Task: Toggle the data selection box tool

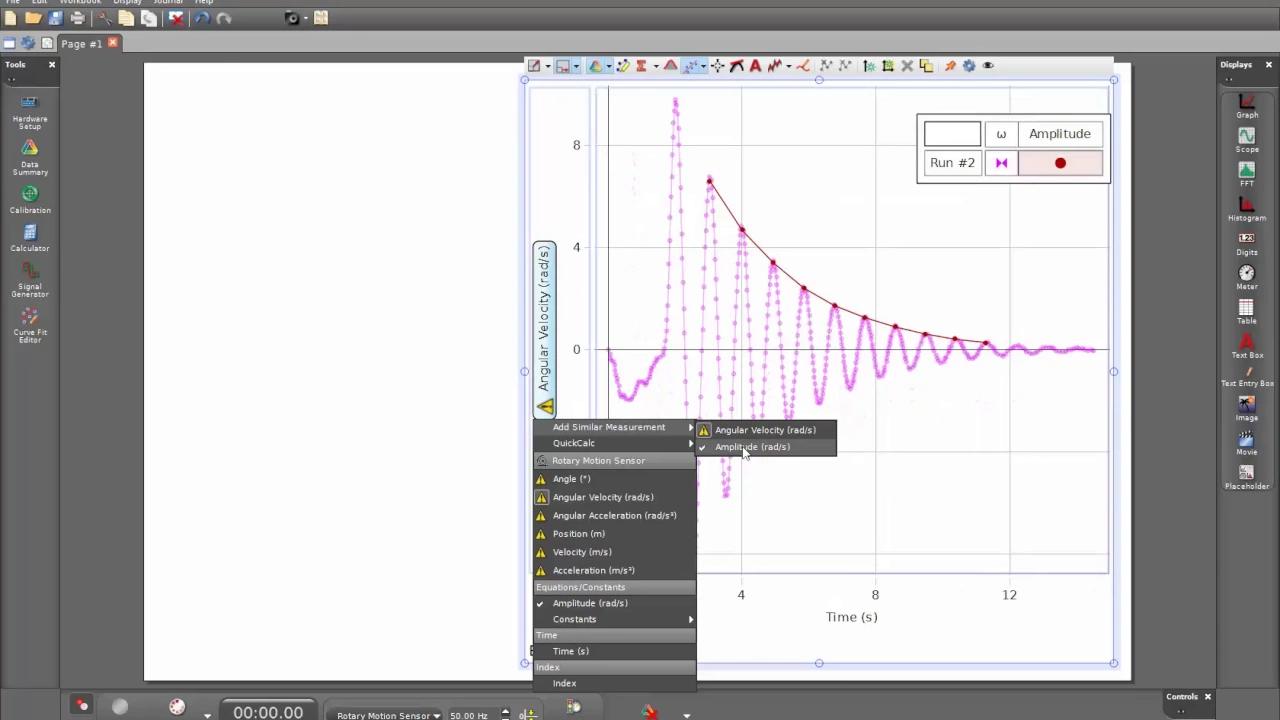Action: (562, 66)
